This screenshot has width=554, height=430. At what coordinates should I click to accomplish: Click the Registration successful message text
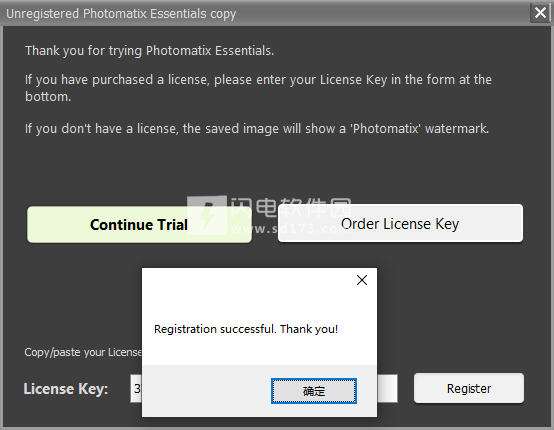(246, 329)
